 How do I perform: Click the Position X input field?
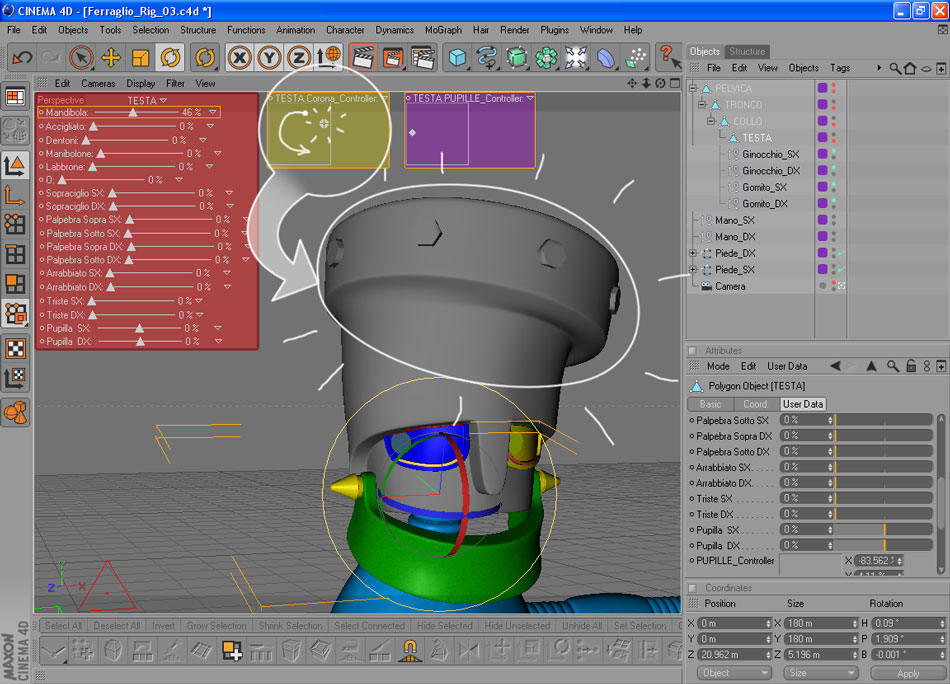(x=734, y=623)
